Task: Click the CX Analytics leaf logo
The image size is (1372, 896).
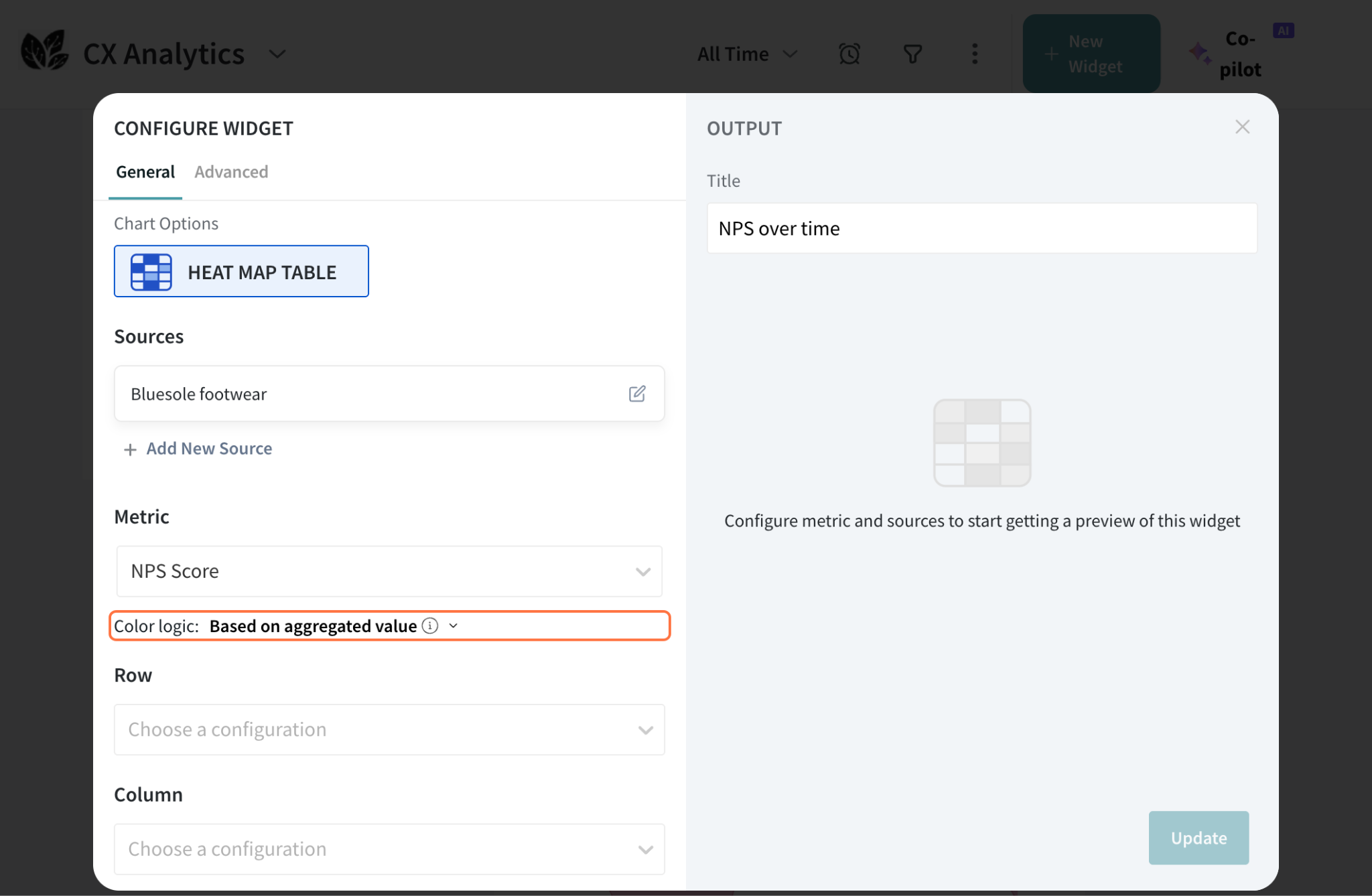Action: (x=44, y=51)
